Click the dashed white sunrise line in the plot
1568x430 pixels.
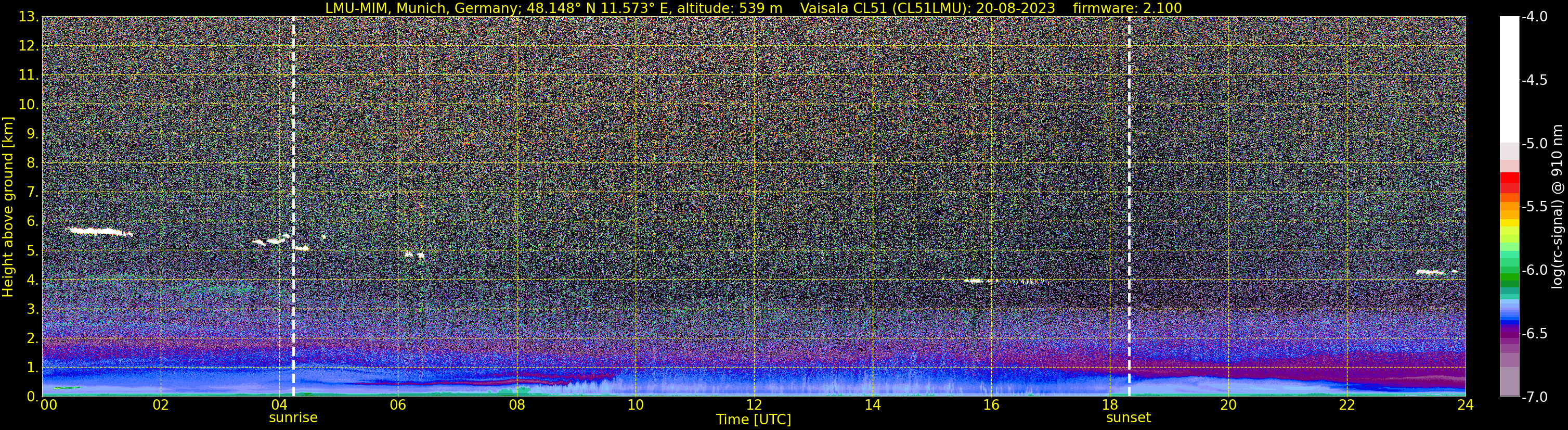293,207
